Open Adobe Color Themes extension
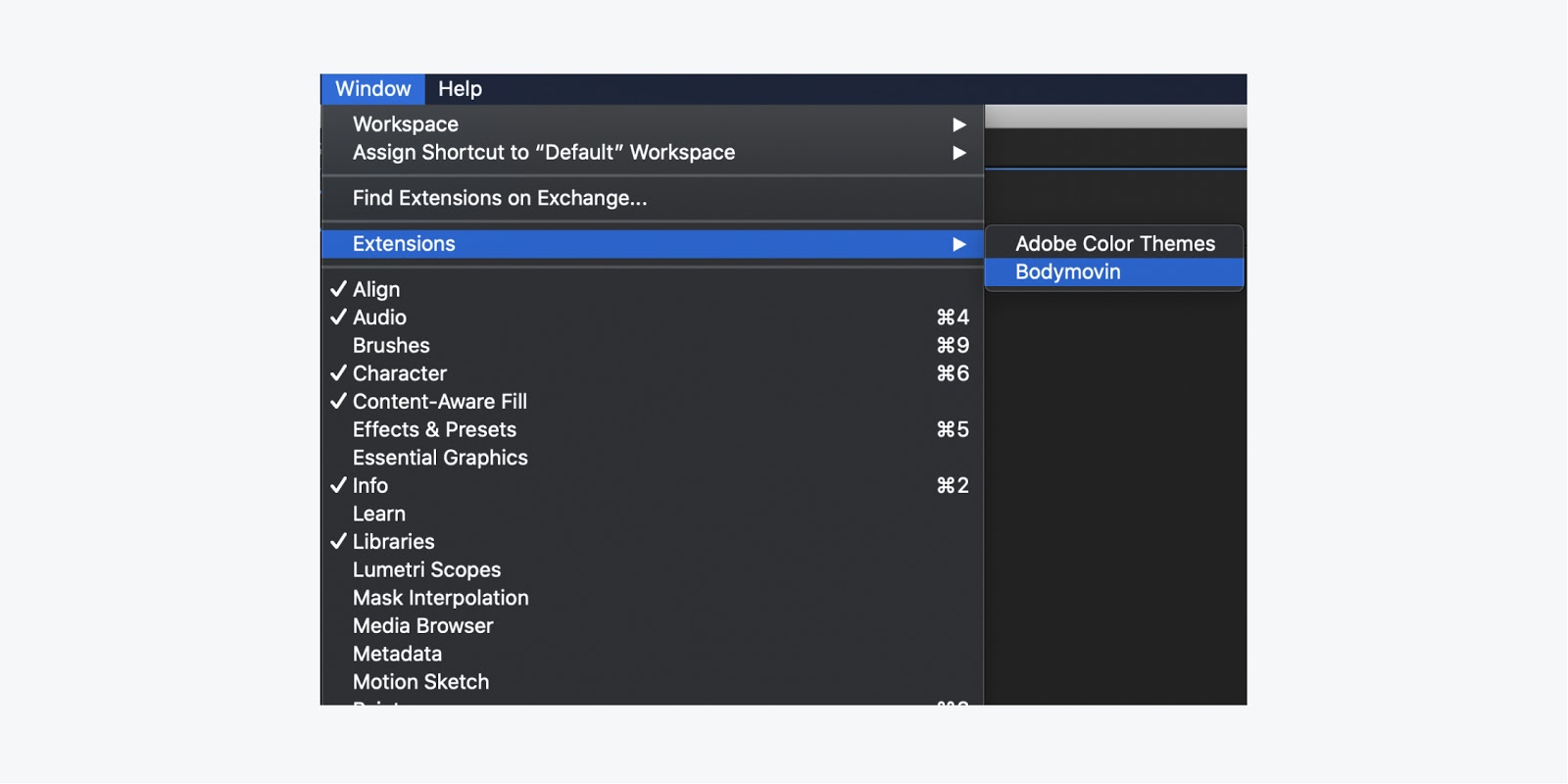Screen dimensions: 1568x784 coord(1114,244)
